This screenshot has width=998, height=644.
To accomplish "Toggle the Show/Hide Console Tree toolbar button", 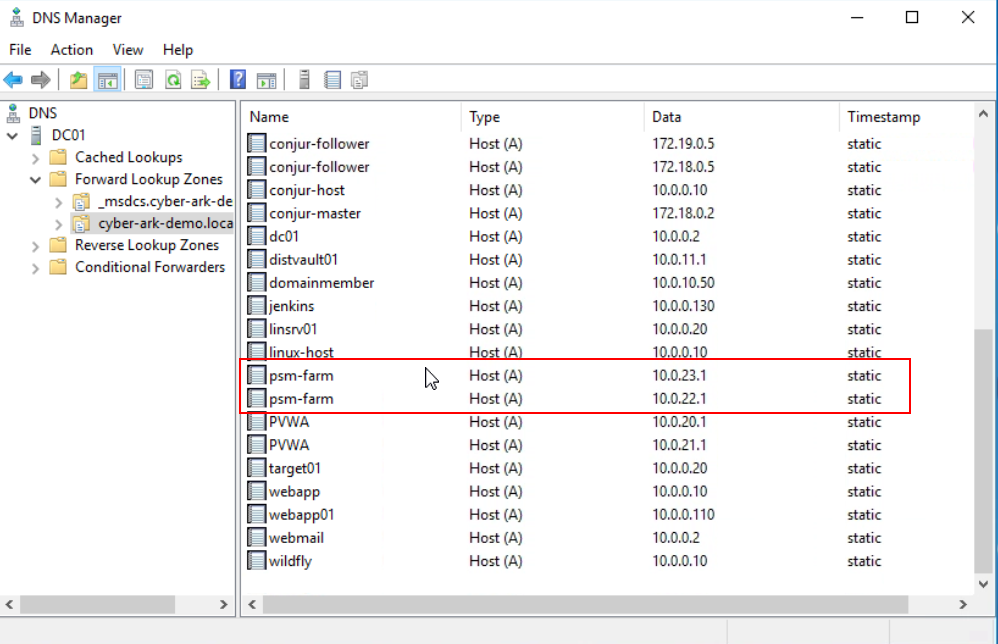I will pyautogui.click(x=108, y=80).
